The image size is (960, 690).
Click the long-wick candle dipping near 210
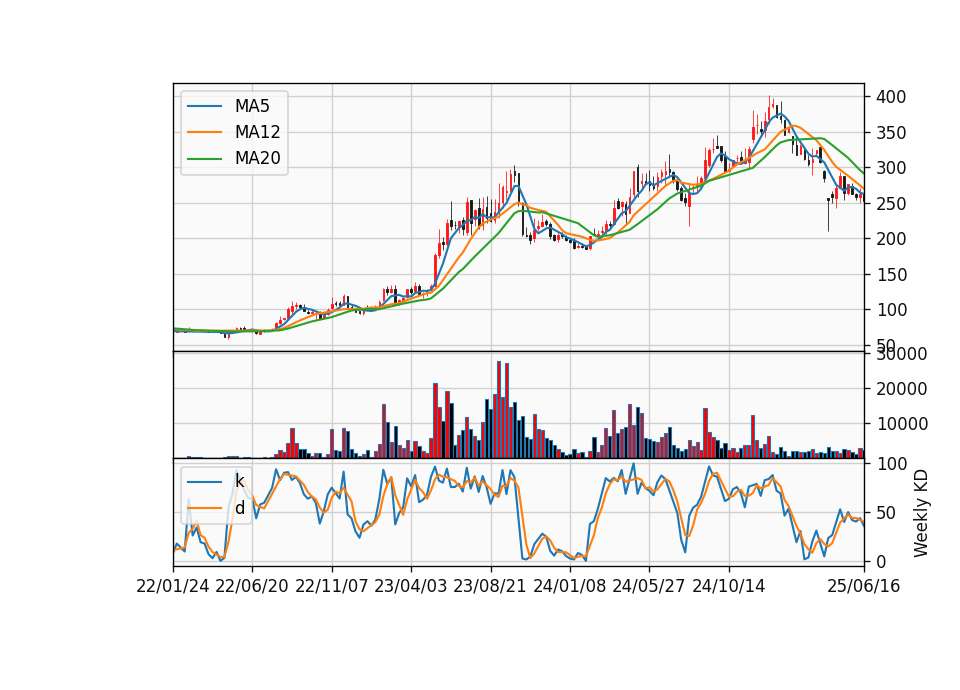point(828,214)
